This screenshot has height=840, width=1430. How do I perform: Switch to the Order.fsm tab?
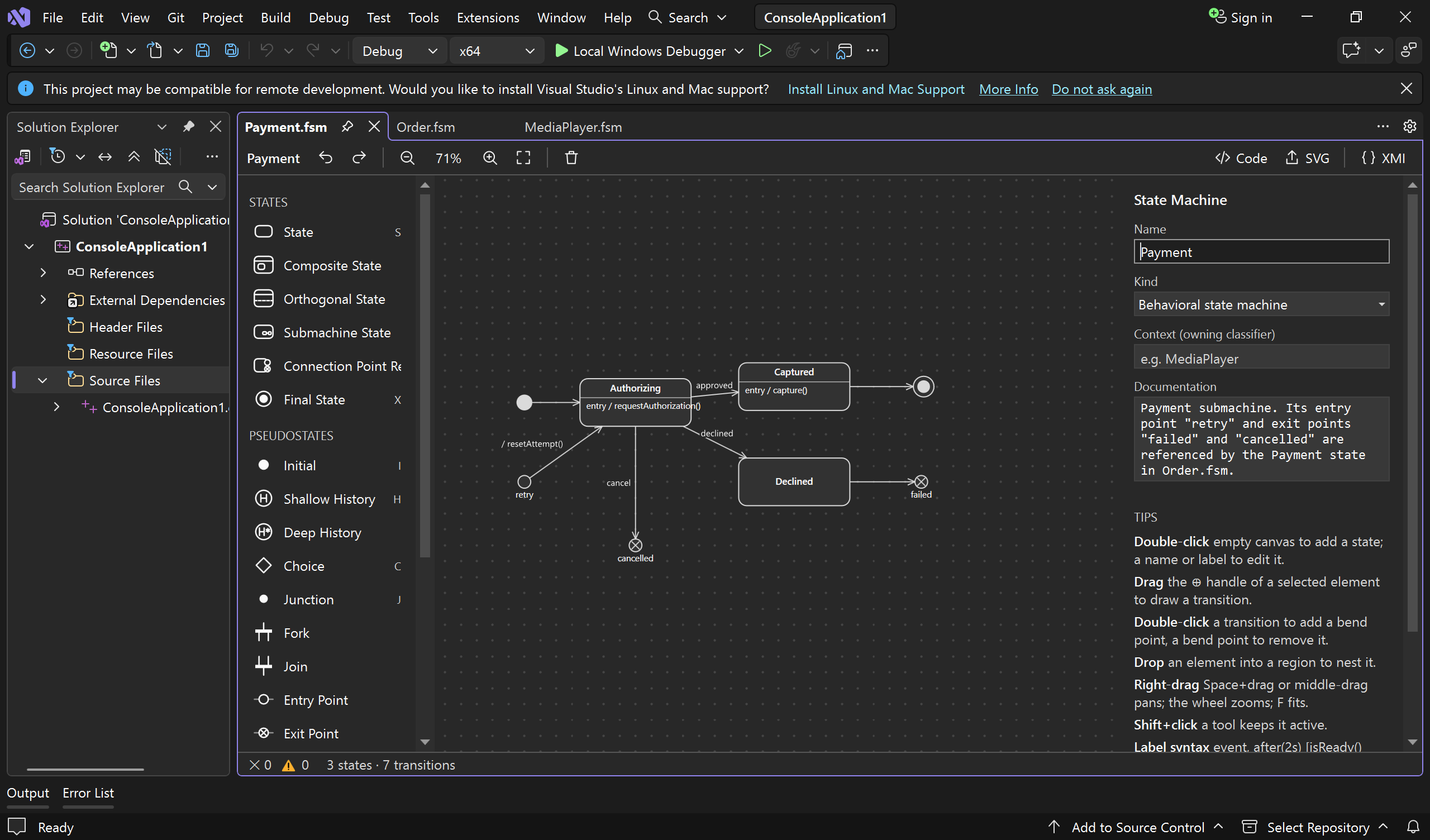tap(426, 127)
